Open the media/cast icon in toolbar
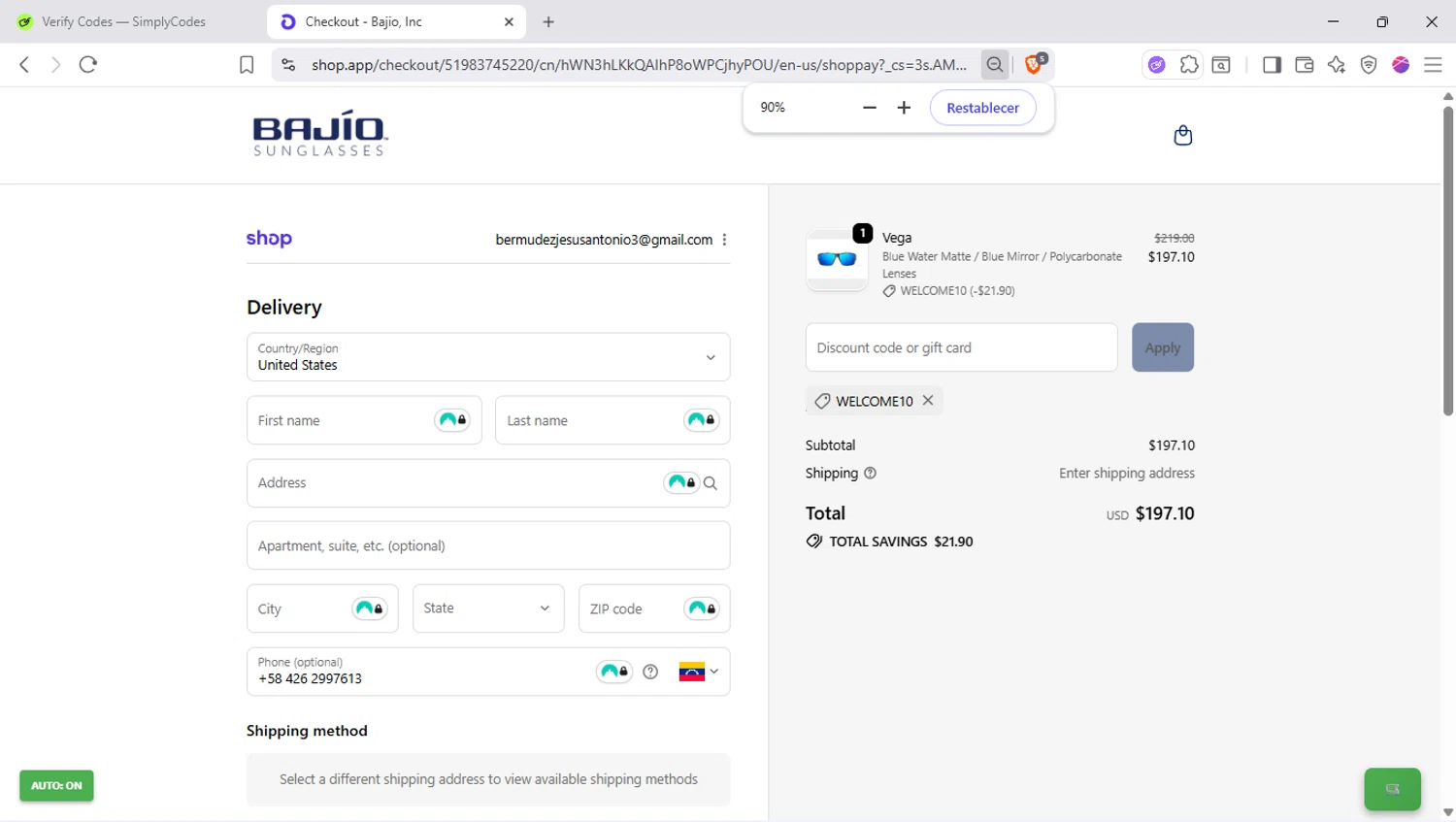Image resolution: width=1456 pixels, height=822 pixels. point(1221,65)
